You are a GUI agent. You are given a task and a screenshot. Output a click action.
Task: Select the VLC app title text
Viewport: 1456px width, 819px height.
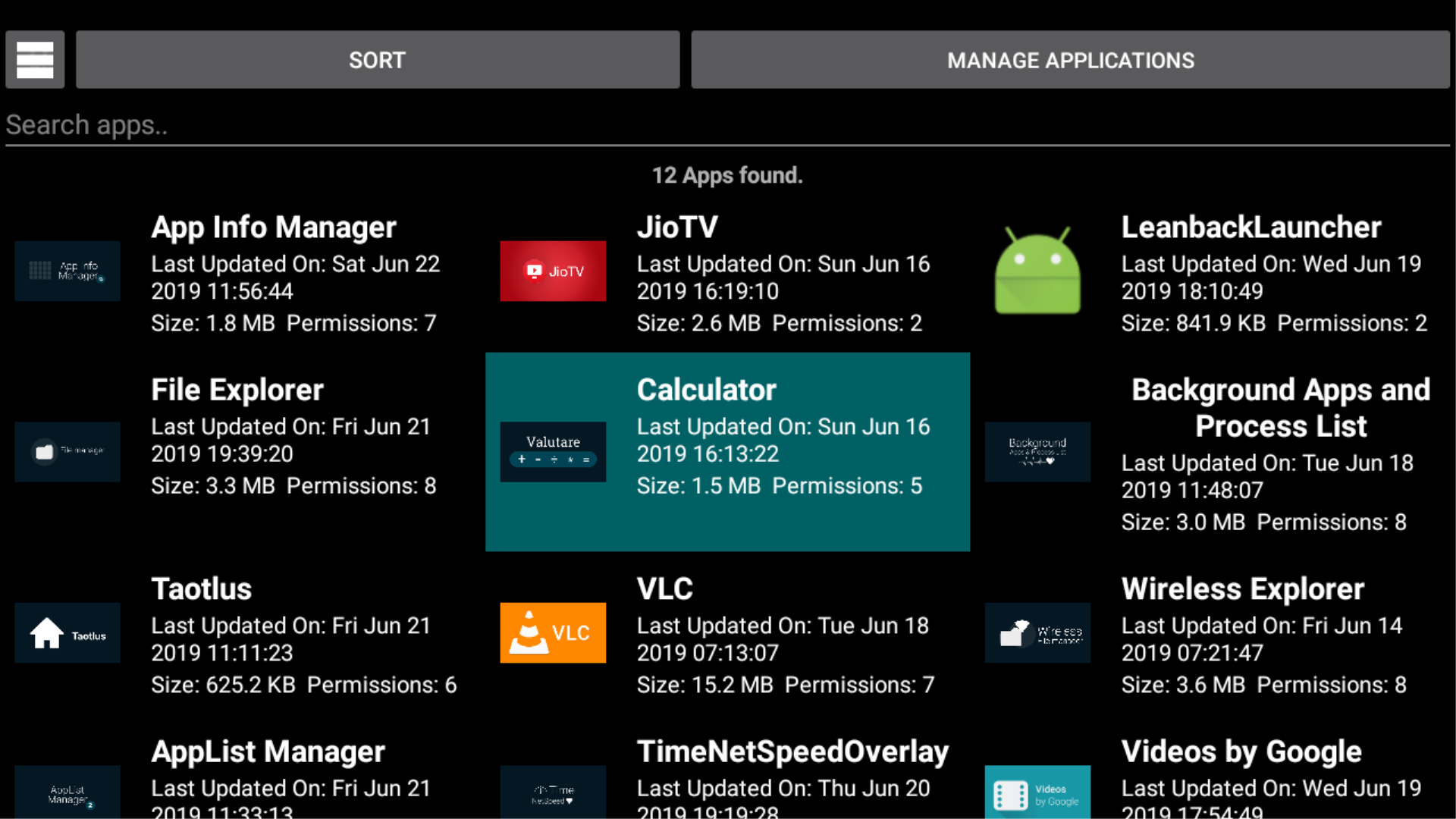coord(664,588)
